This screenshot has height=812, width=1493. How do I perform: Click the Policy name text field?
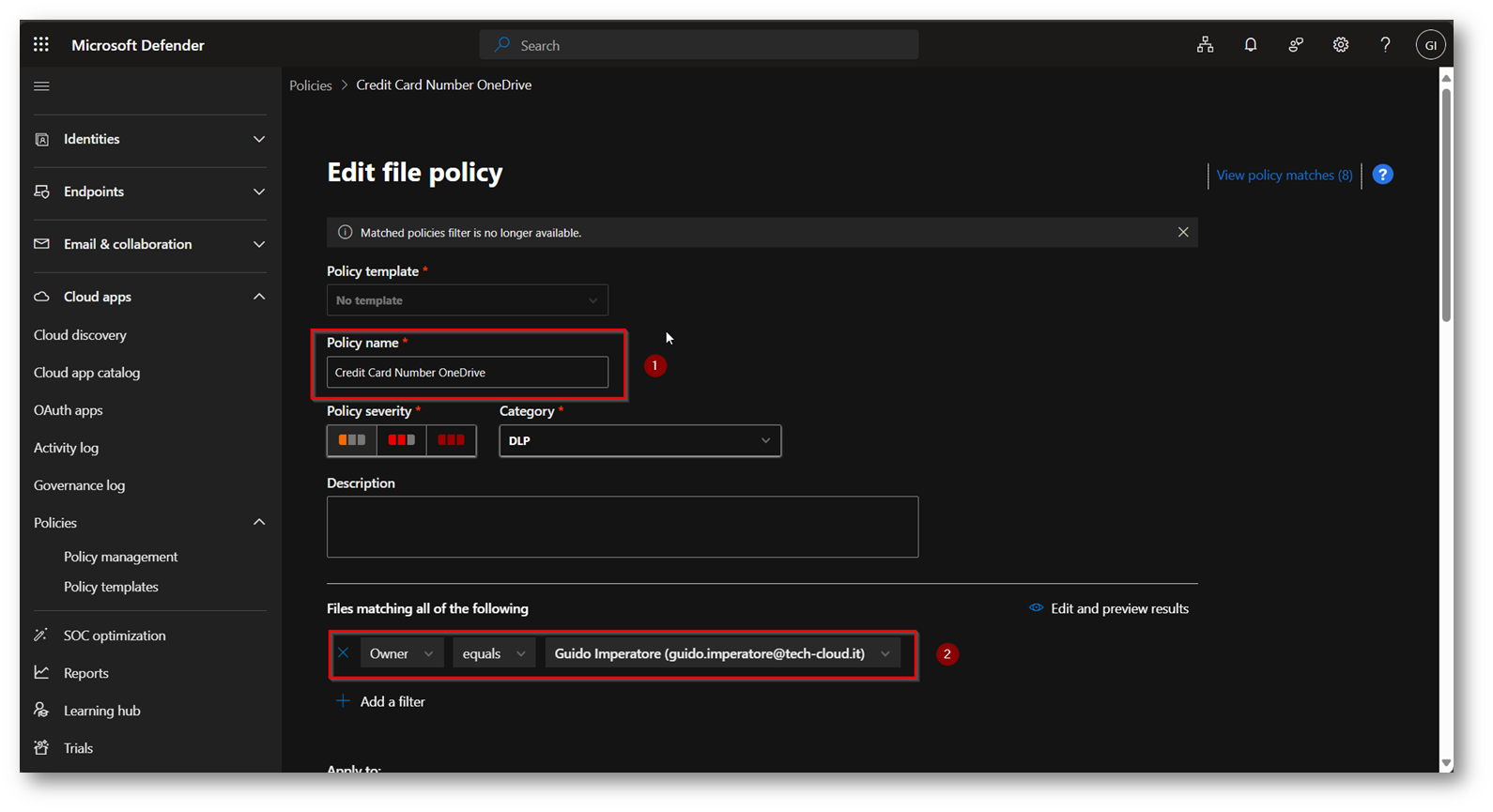[467, 373]
